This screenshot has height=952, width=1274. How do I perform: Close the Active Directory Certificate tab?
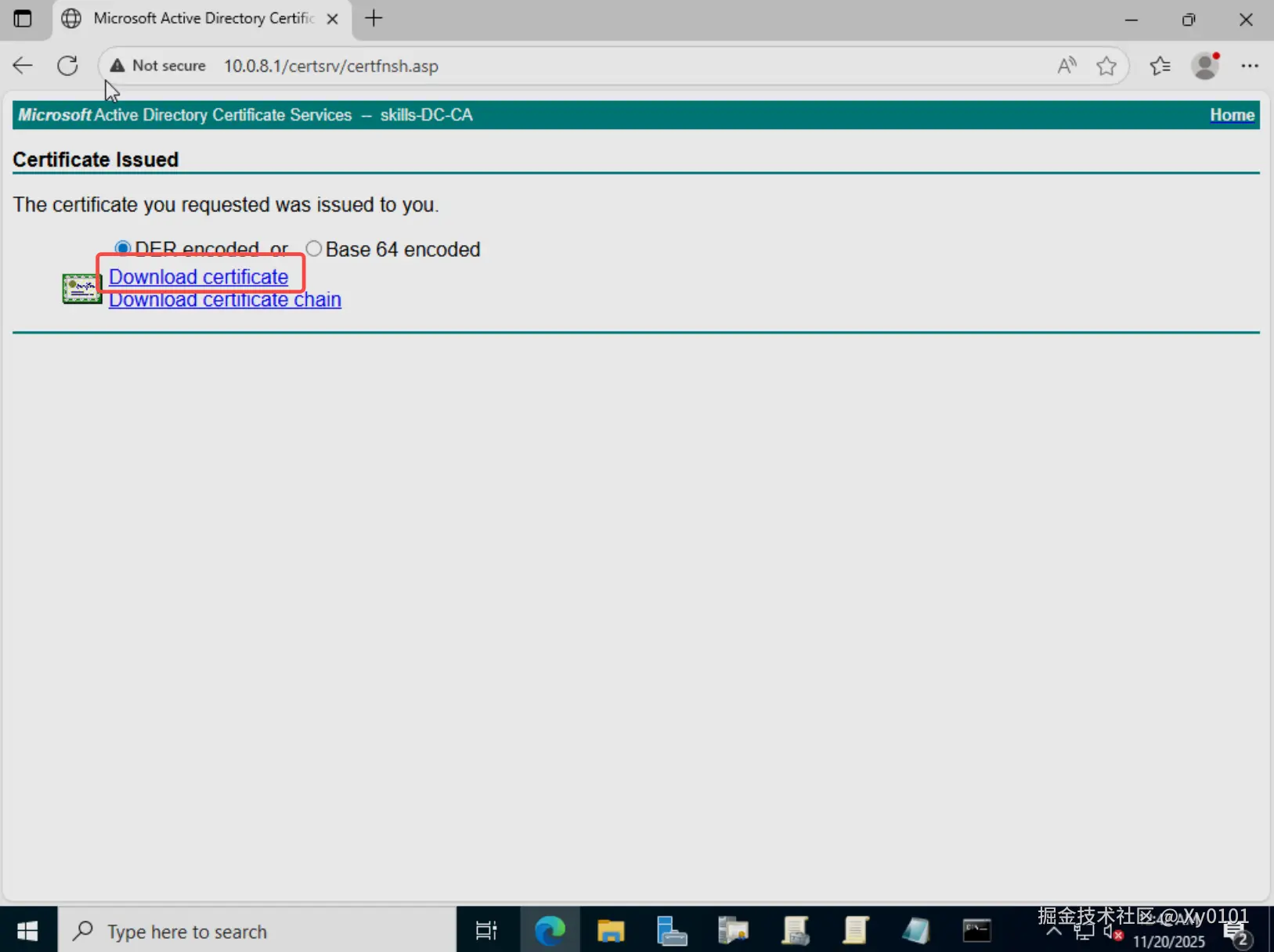tap(333, 19)
